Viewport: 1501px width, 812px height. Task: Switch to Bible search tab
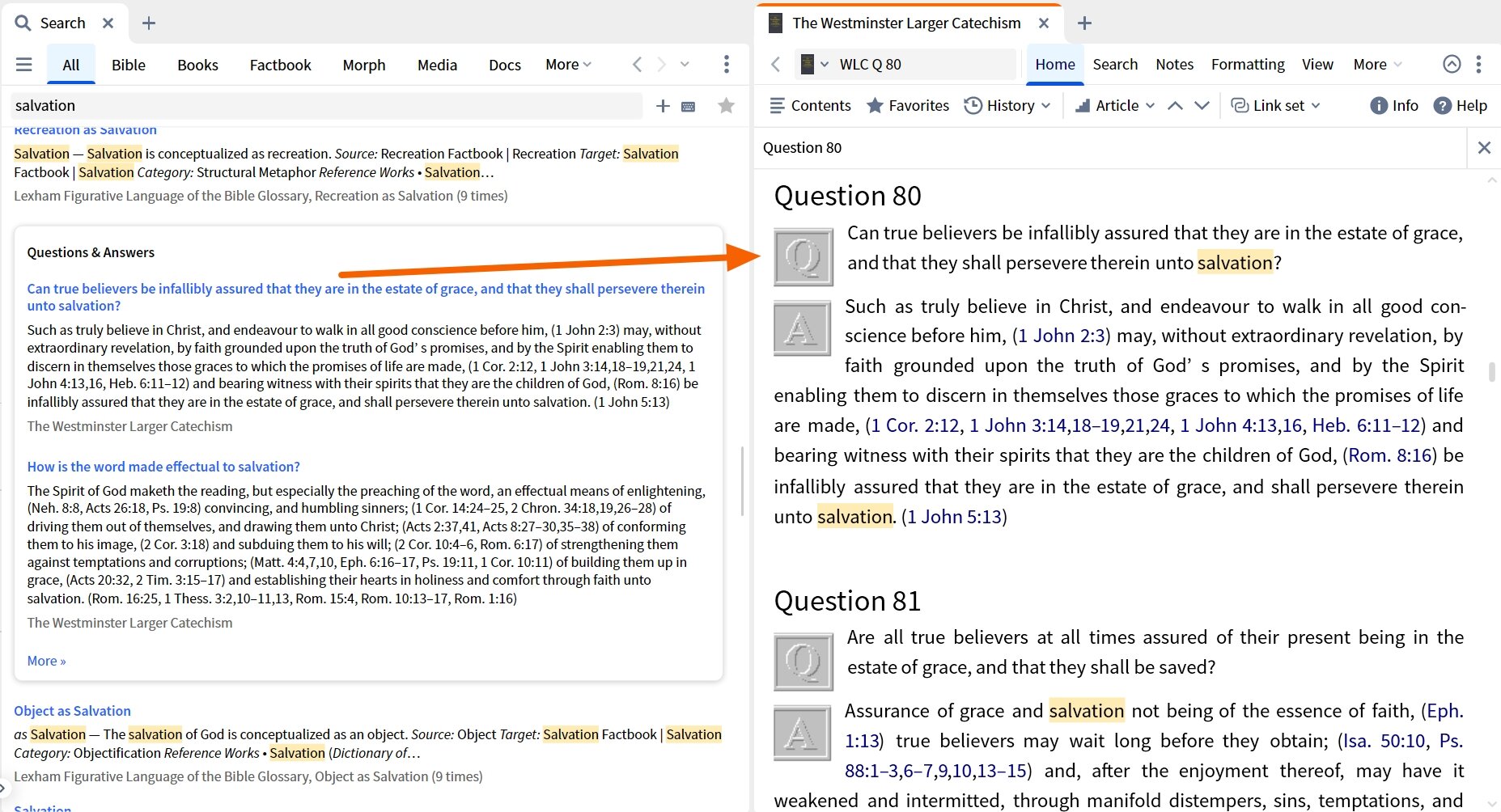point(129,65)
